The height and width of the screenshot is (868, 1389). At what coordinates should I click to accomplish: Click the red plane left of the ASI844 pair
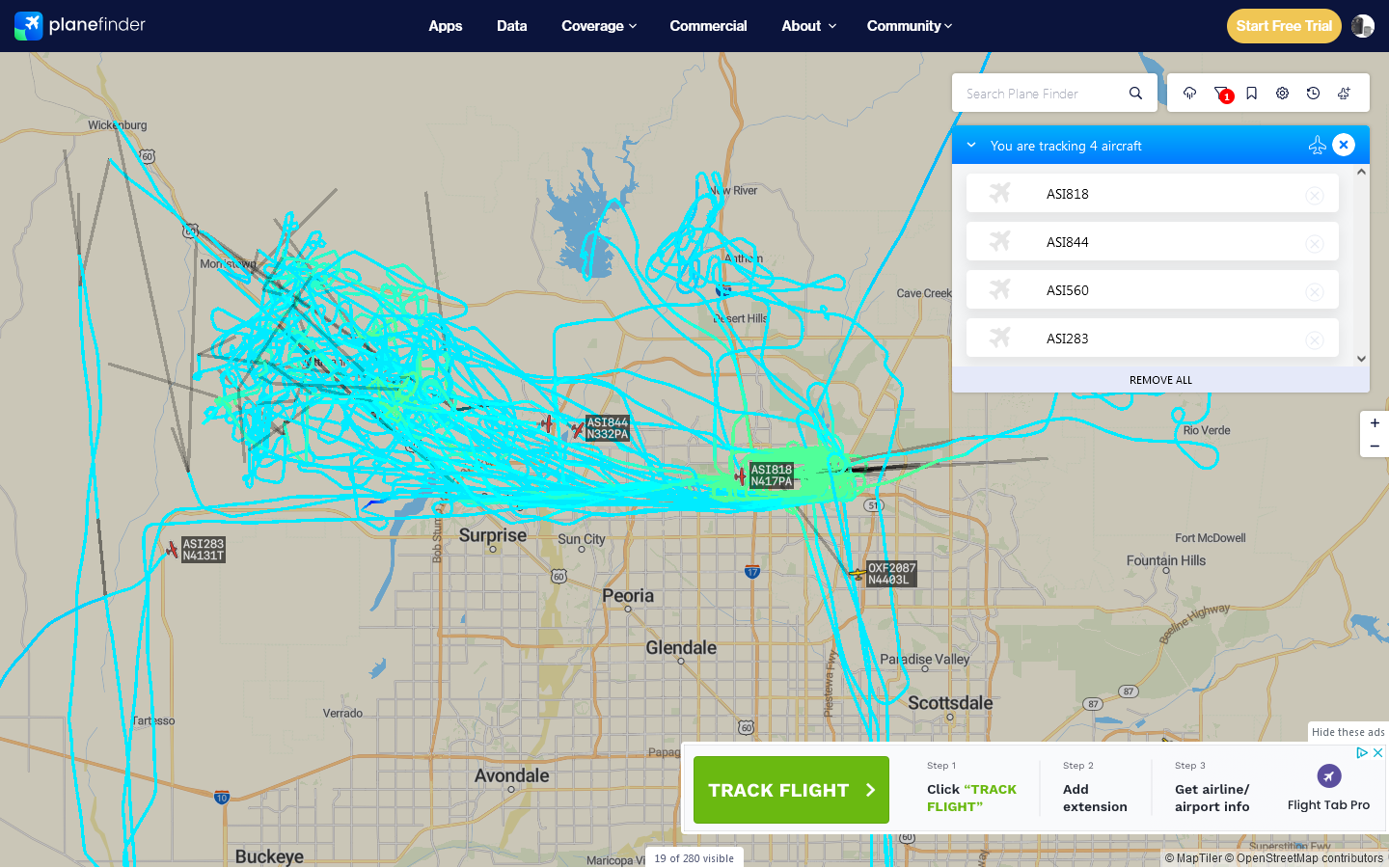(x=547, y=423)
